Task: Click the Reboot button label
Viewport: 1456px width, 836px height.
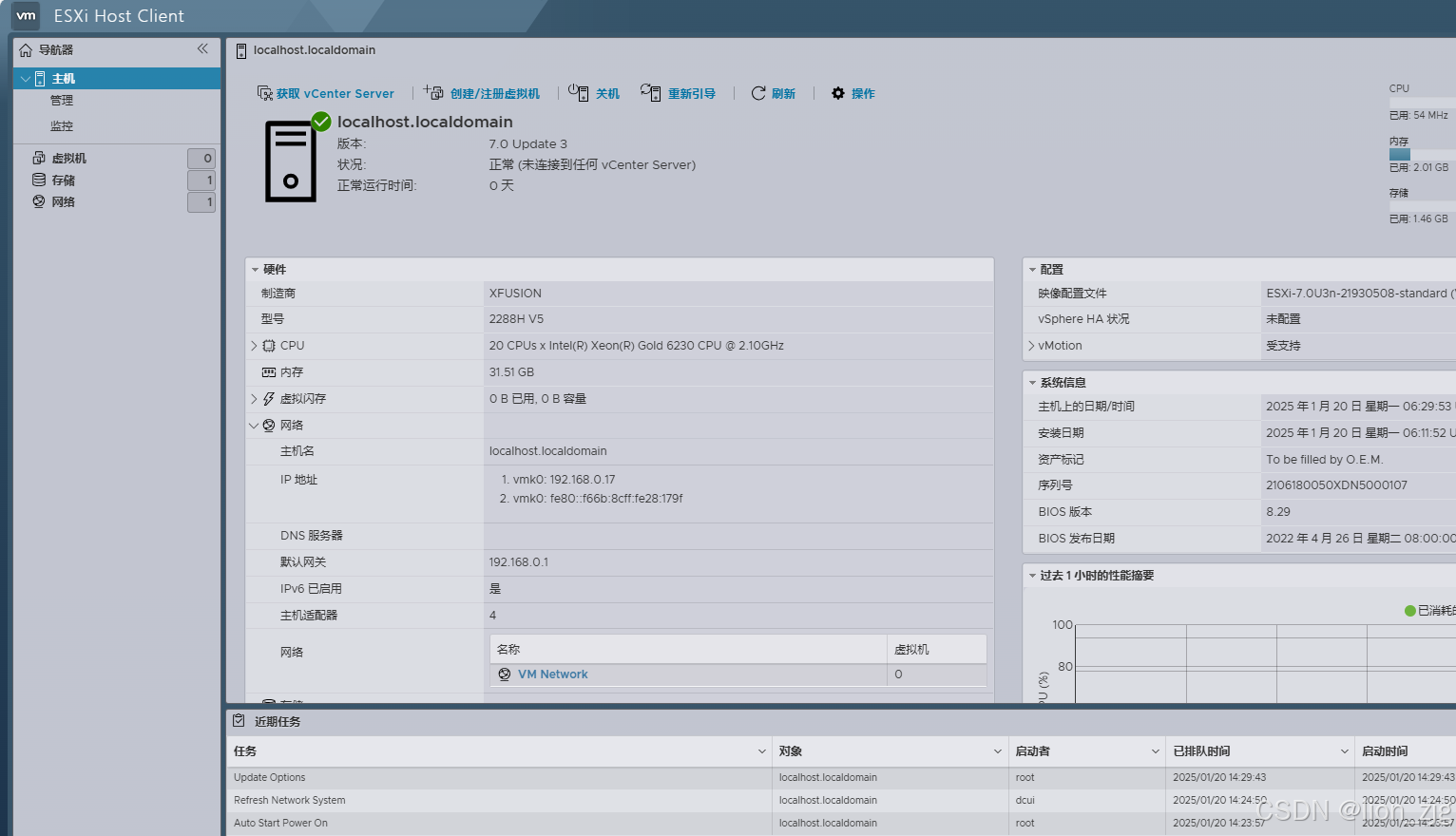Action: tap(692, 94)
